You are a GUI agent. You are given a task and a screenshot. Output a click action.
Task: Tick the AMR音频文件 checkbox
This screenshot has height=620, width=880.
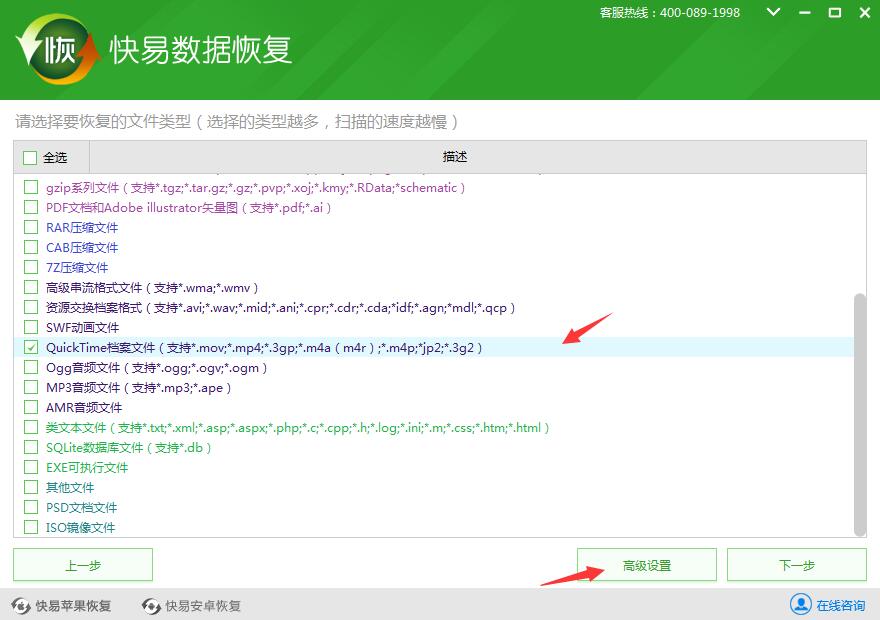pos(31,407)
